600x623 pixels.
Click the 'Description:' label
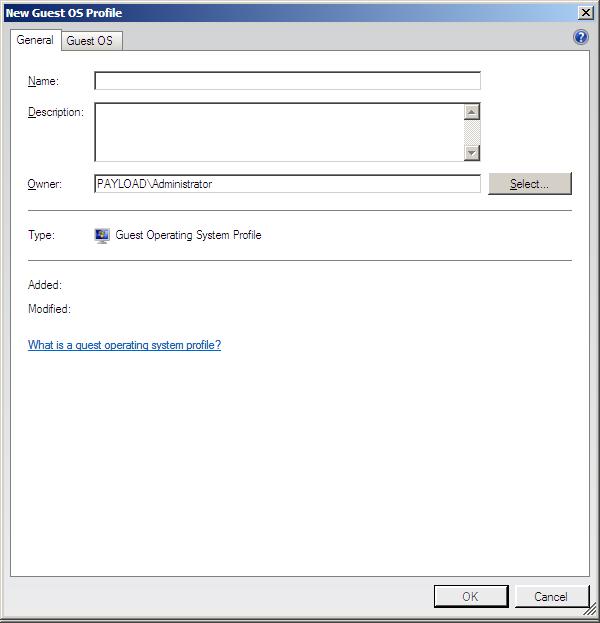tap(55, 112)
